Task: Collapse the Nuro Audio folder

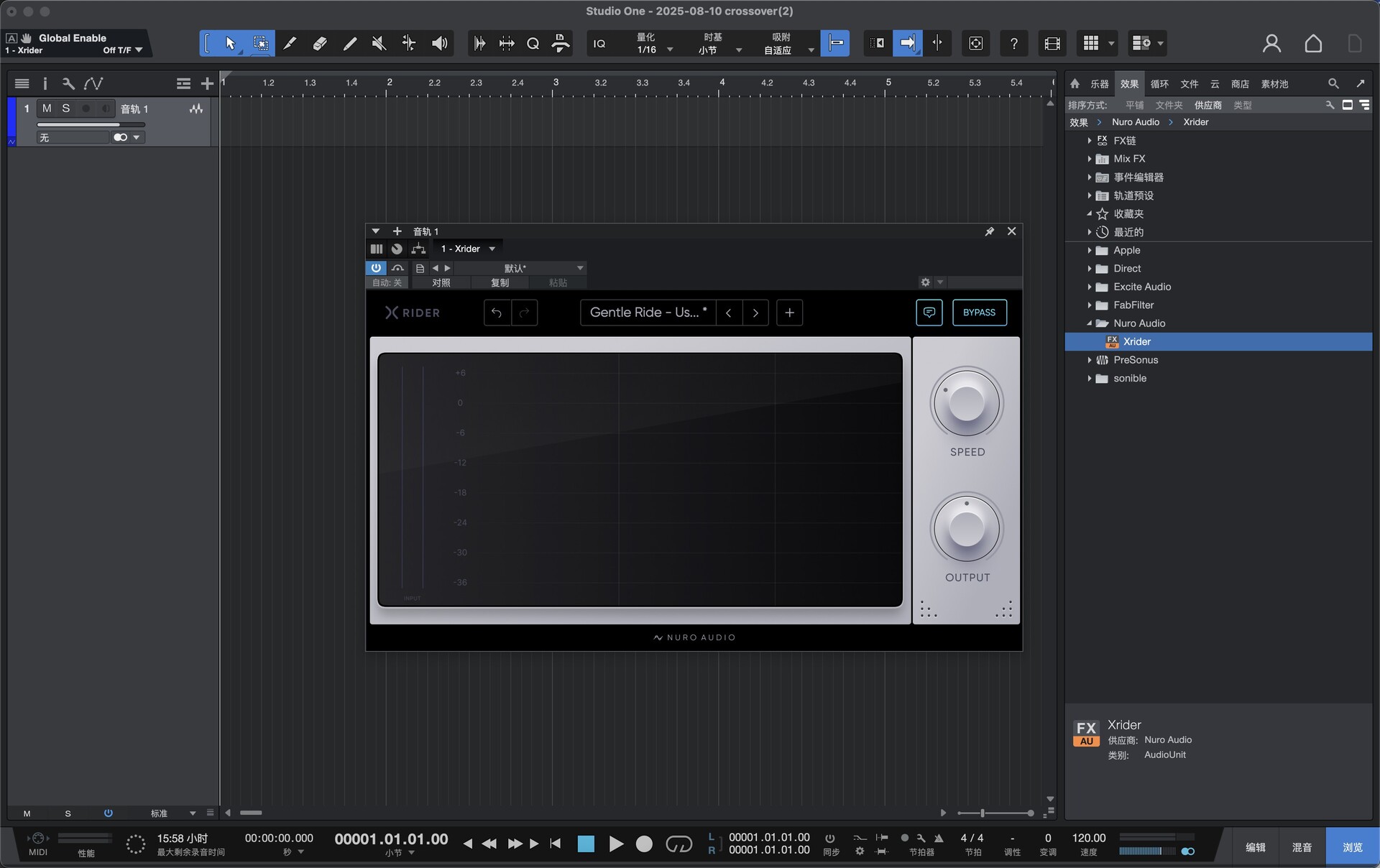Action: click(x=1090, y=323)
